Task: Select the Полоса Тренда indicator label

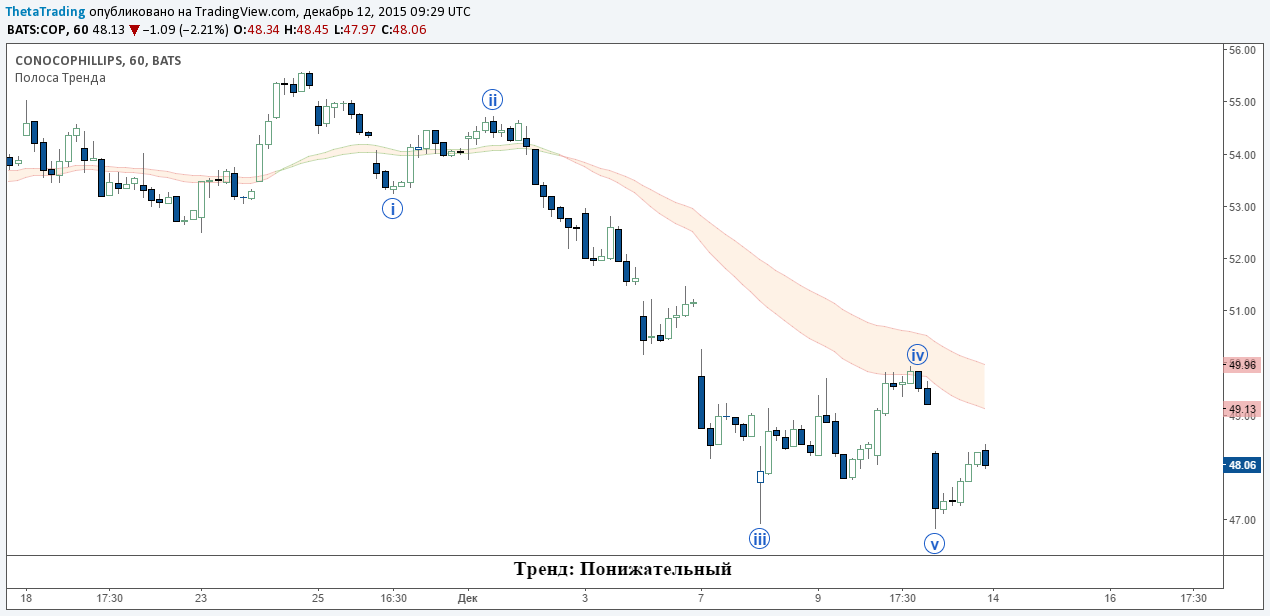Action: point(60,78)
